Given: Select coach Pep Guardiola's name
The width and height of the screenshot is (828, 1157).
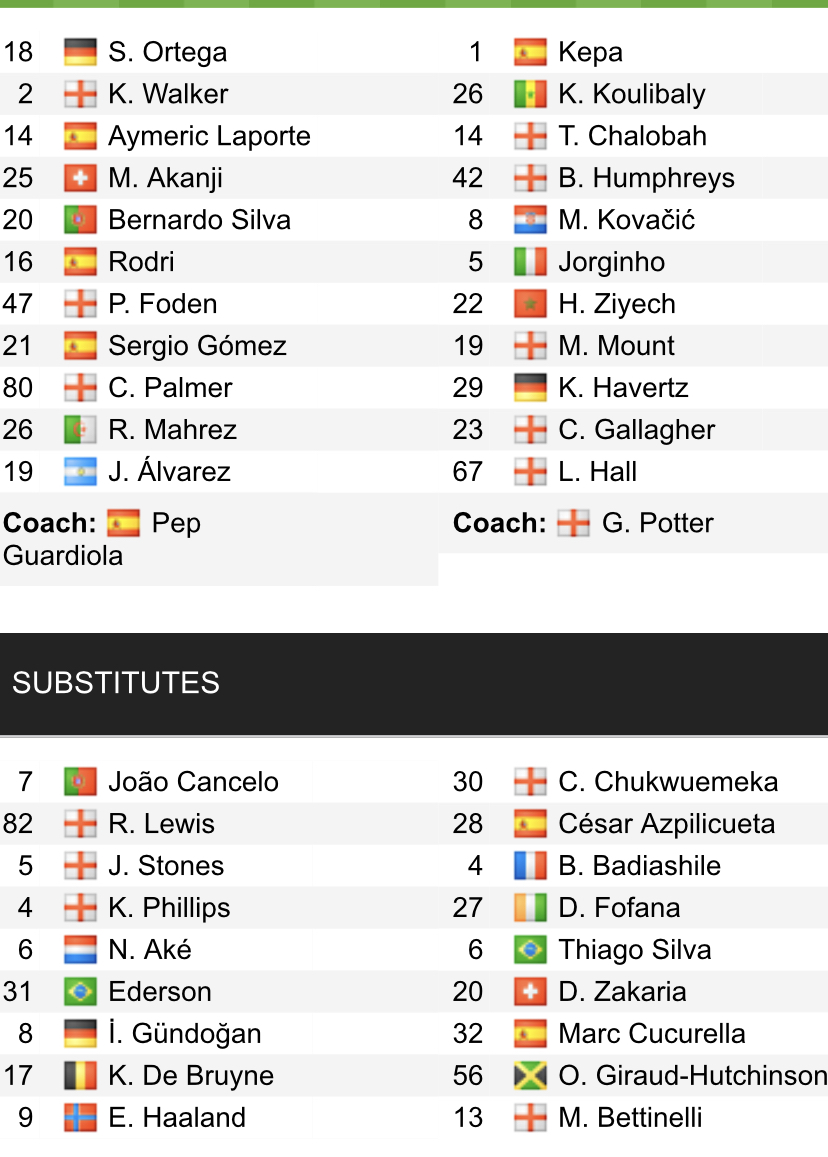Looking at the screenshot, I should [x=100, y=539].
